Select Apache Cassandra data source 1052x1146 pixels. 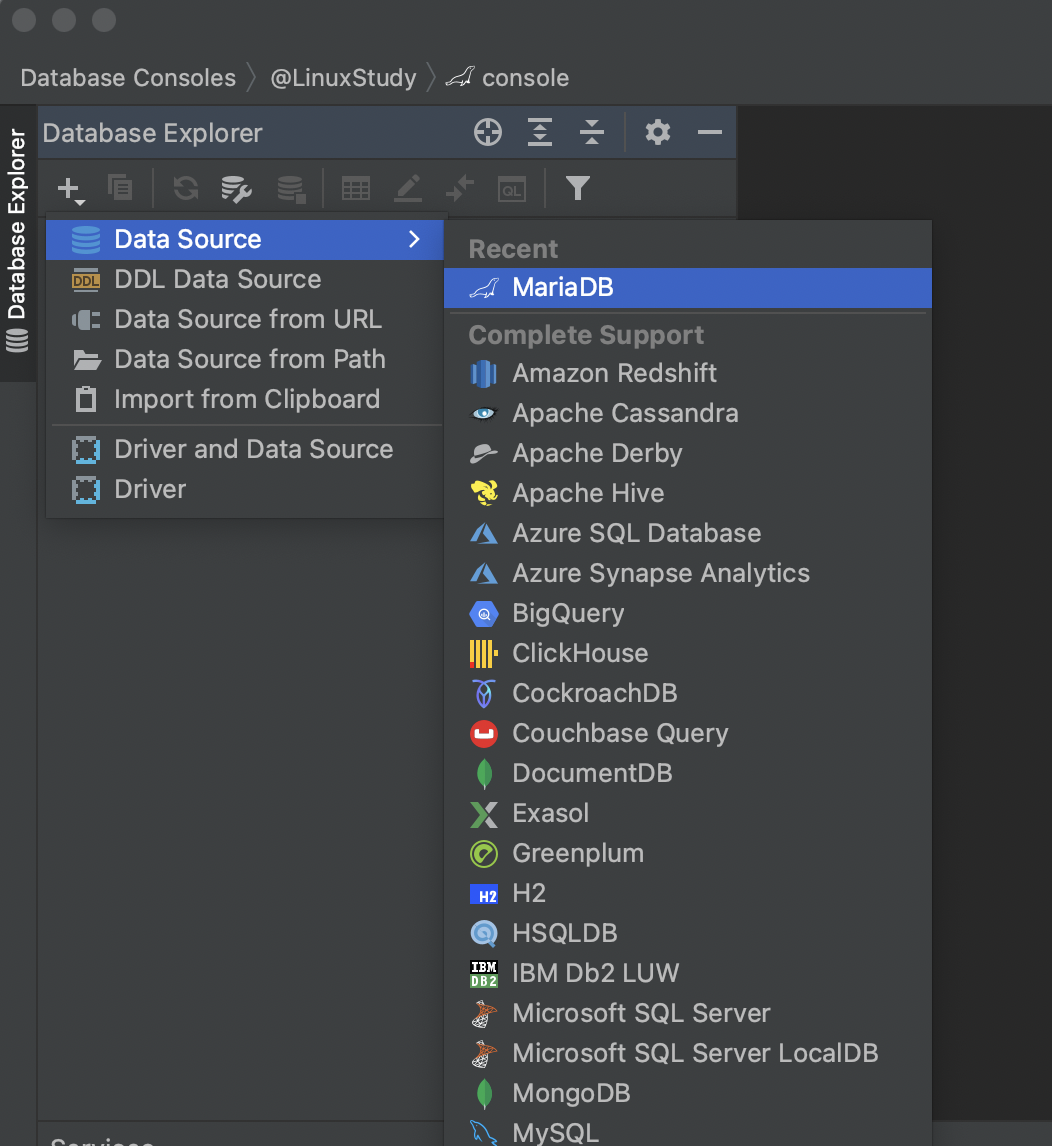tap(688, 414)
